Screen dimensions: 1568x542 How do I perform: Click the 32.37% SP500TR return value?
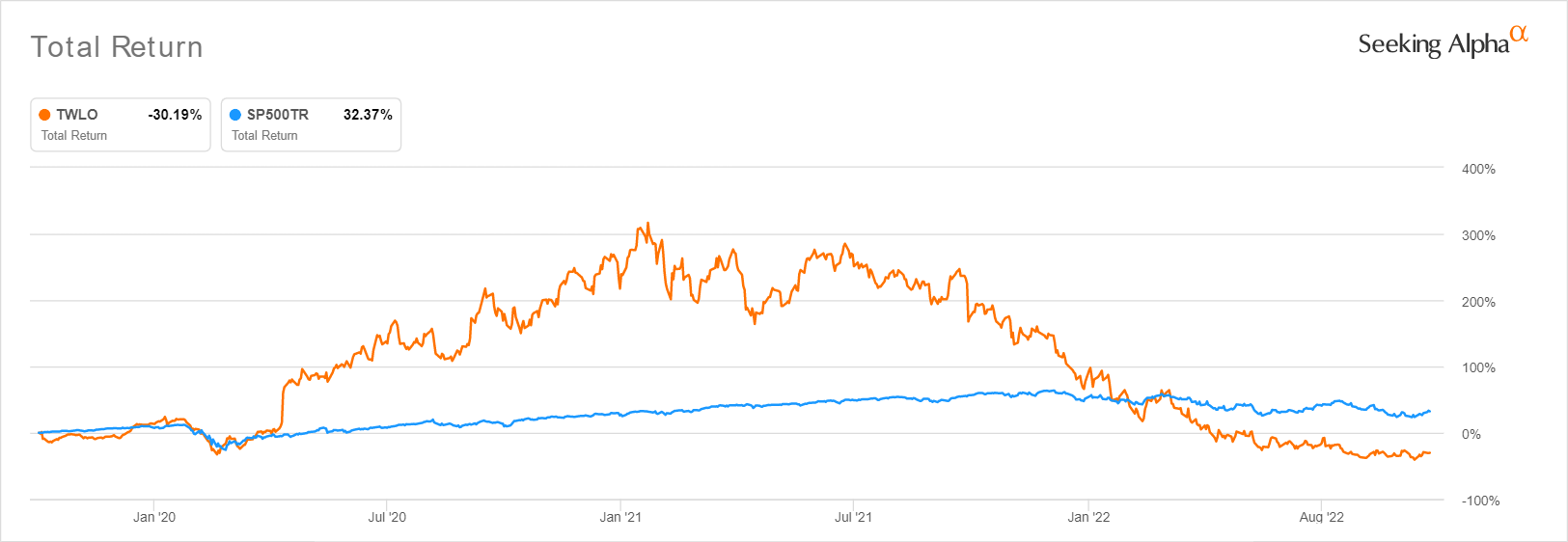tap(368, 115)
